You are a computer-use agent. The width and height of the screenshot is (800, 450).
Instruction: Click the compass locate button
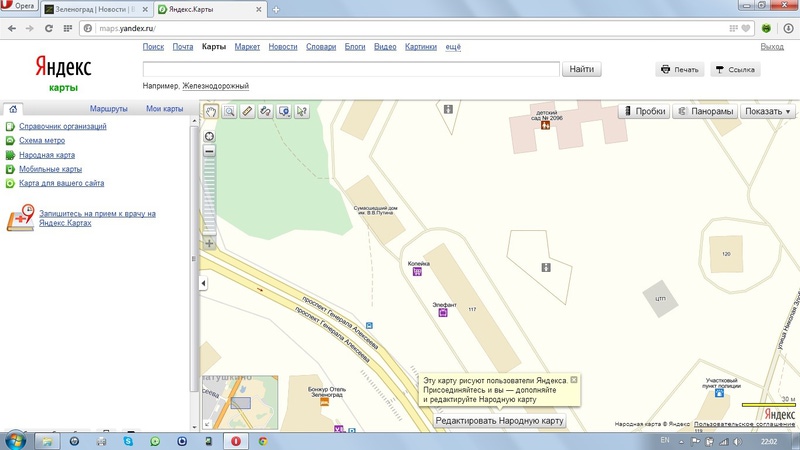209,136
